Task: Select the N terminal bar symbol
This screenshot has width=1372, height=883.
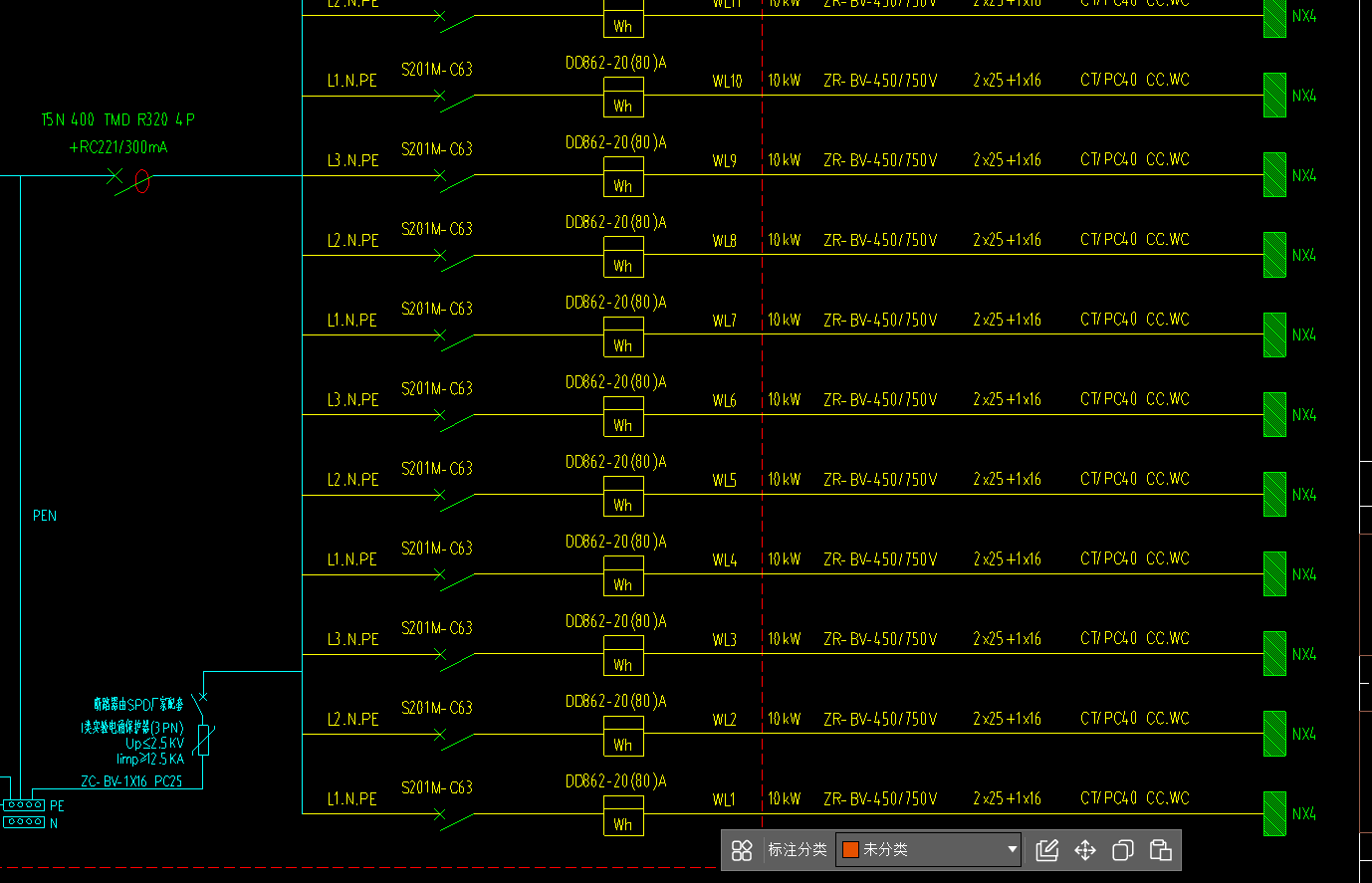Action: click(24, 822)
